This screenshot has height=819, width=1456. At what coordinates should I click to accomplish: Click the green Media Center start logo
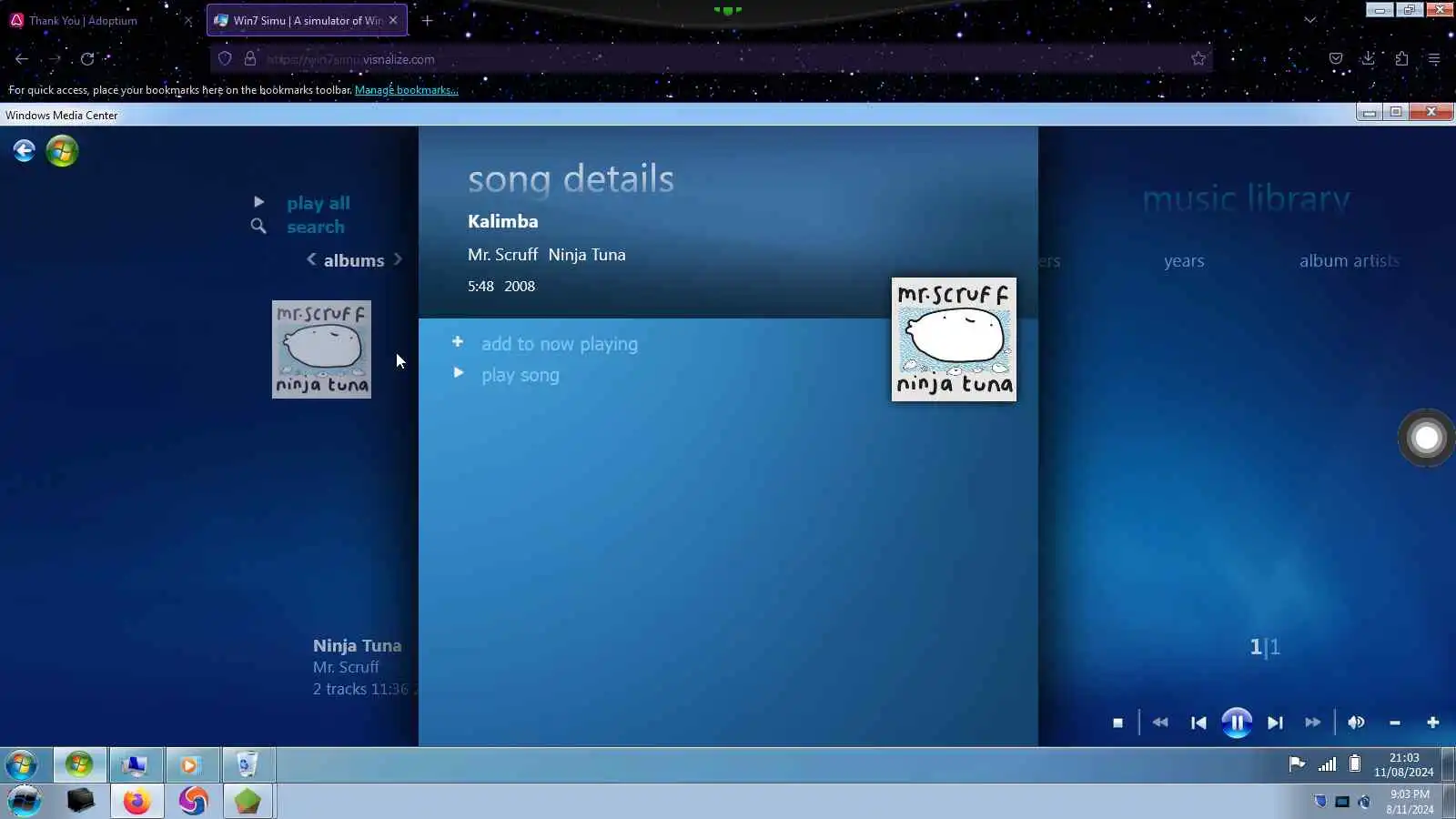point(62,150)
